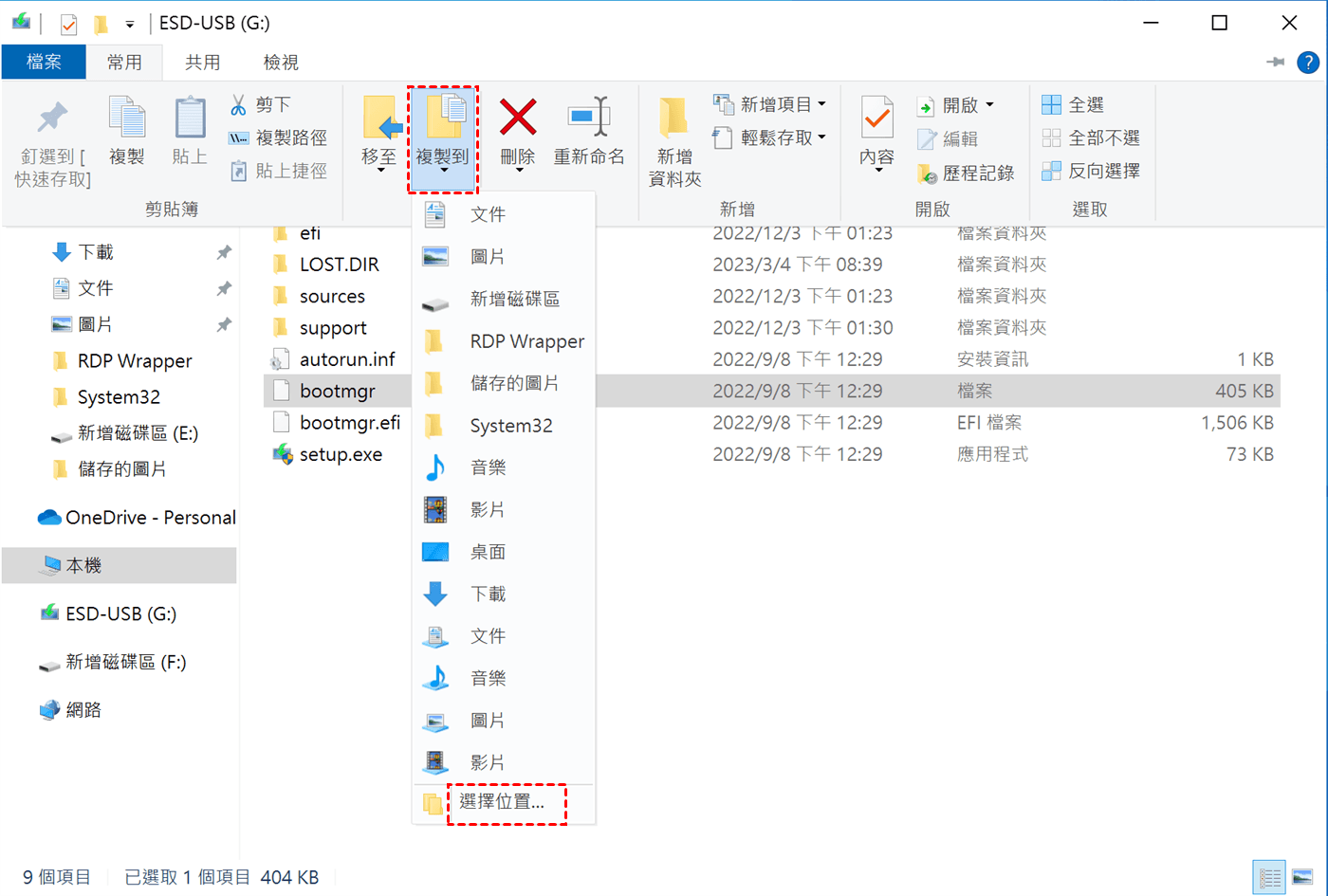The image size is (1328, 896).
Task: Click 反向選擇 invert selection
Action: click(1091, 172)
